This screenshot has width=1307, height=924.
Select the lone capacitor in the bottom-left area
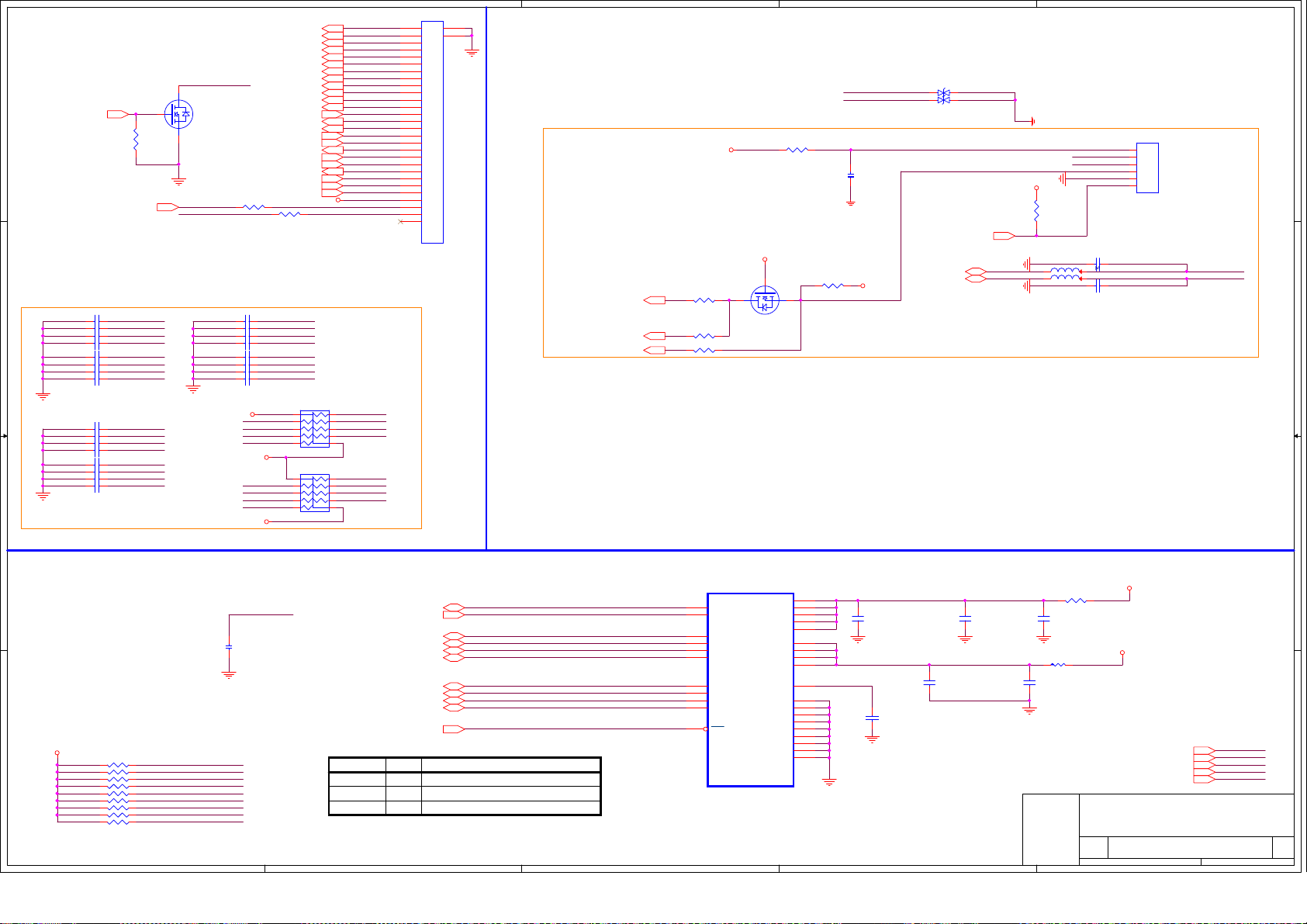[229, 646]
